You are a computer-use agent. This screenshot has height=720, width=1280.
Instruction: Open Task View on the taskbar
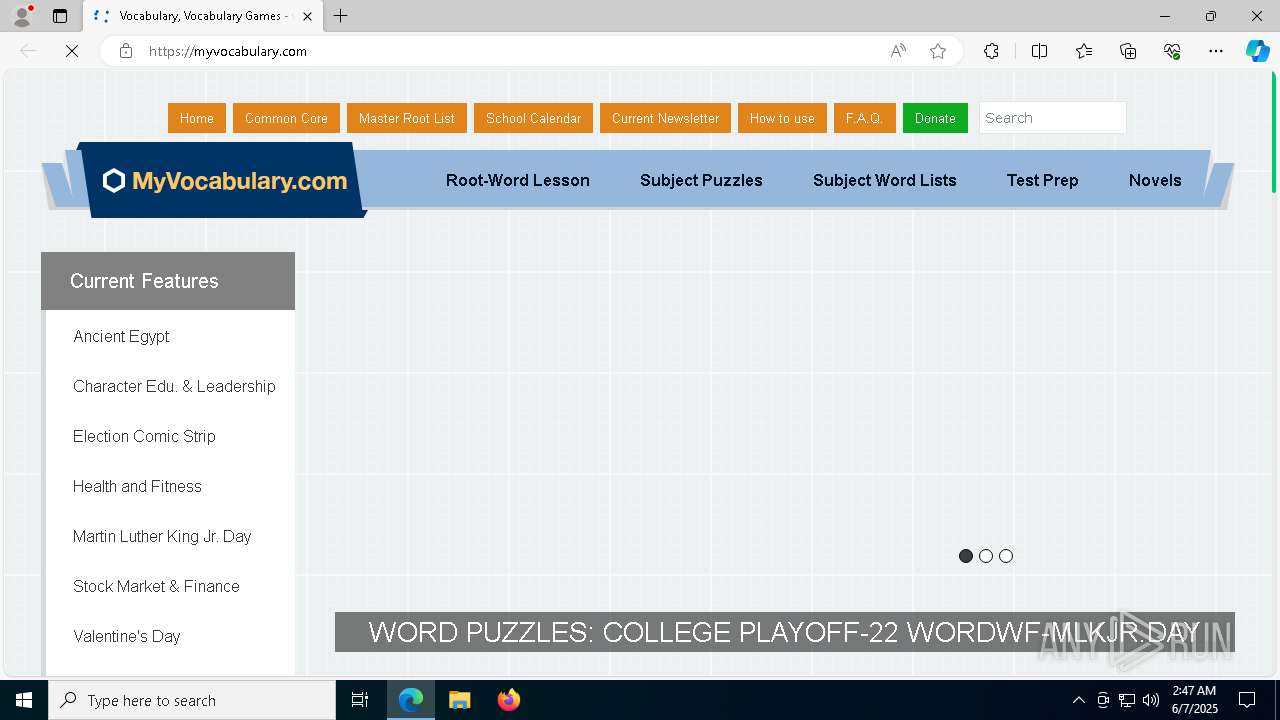click(x=360, y=700)
